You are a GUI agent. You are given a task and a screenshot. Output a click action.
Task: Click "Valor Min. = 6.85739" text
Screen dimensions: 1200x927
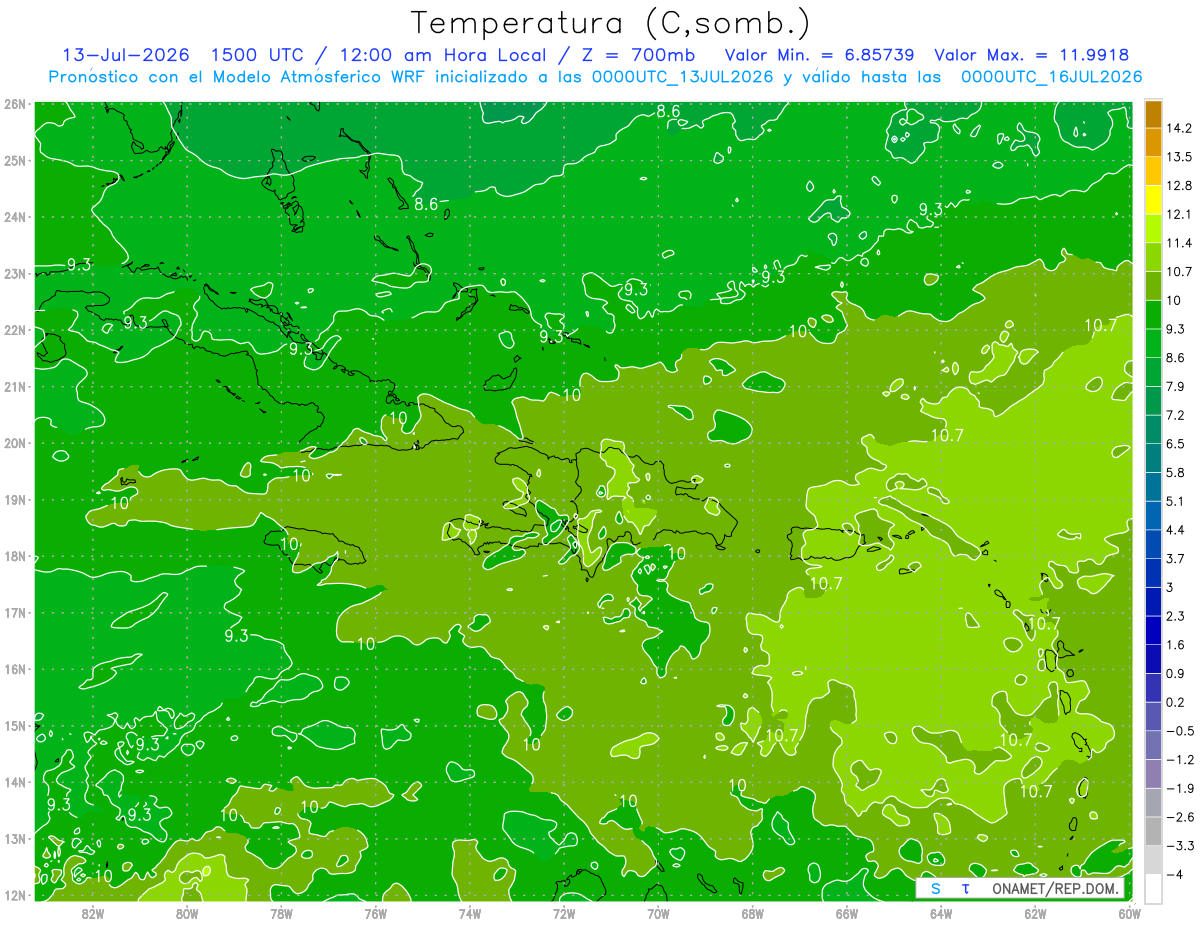point(820,55)
